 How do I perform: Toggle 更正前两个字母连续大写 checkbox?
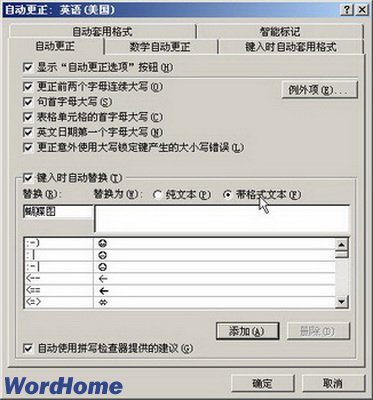(x=28, y=87)
